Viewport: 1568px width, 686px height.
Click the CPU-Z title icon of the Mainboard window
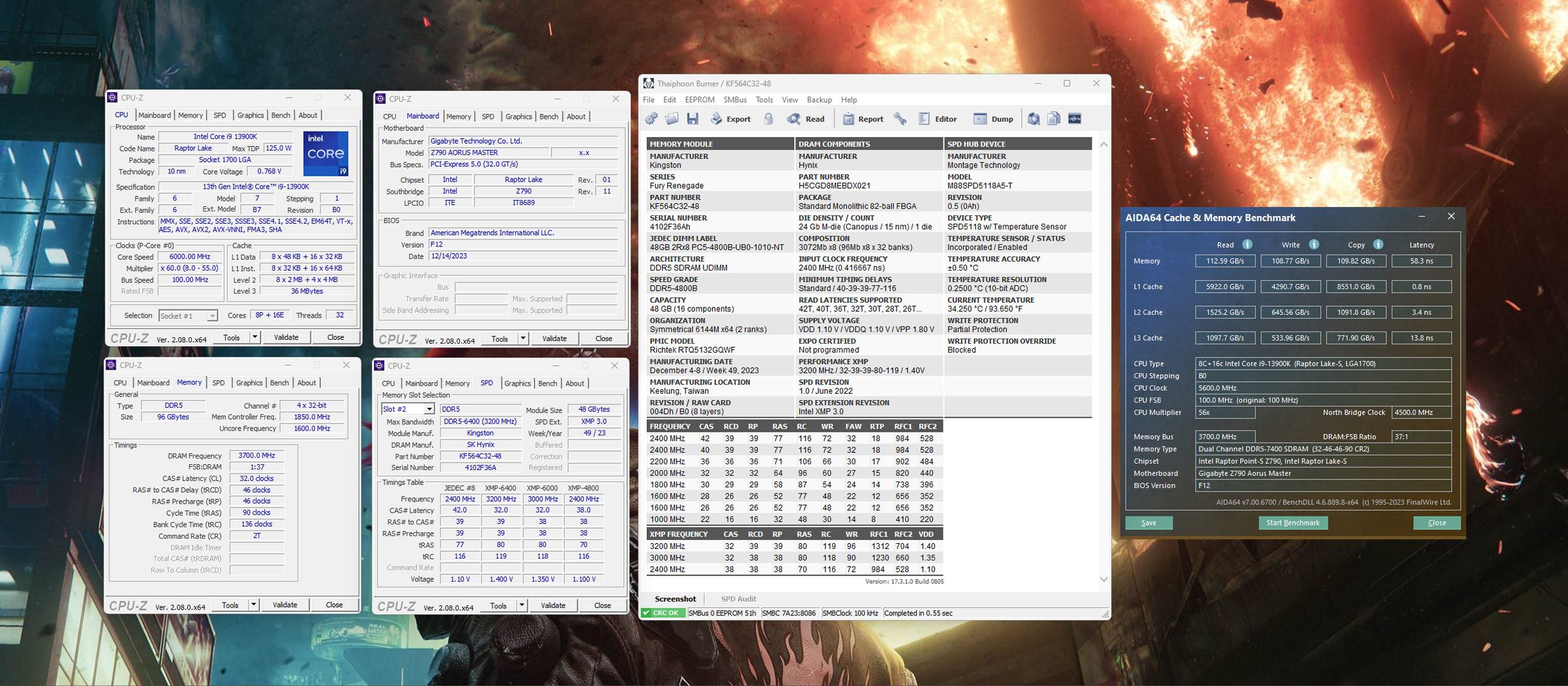pos(381,98)
